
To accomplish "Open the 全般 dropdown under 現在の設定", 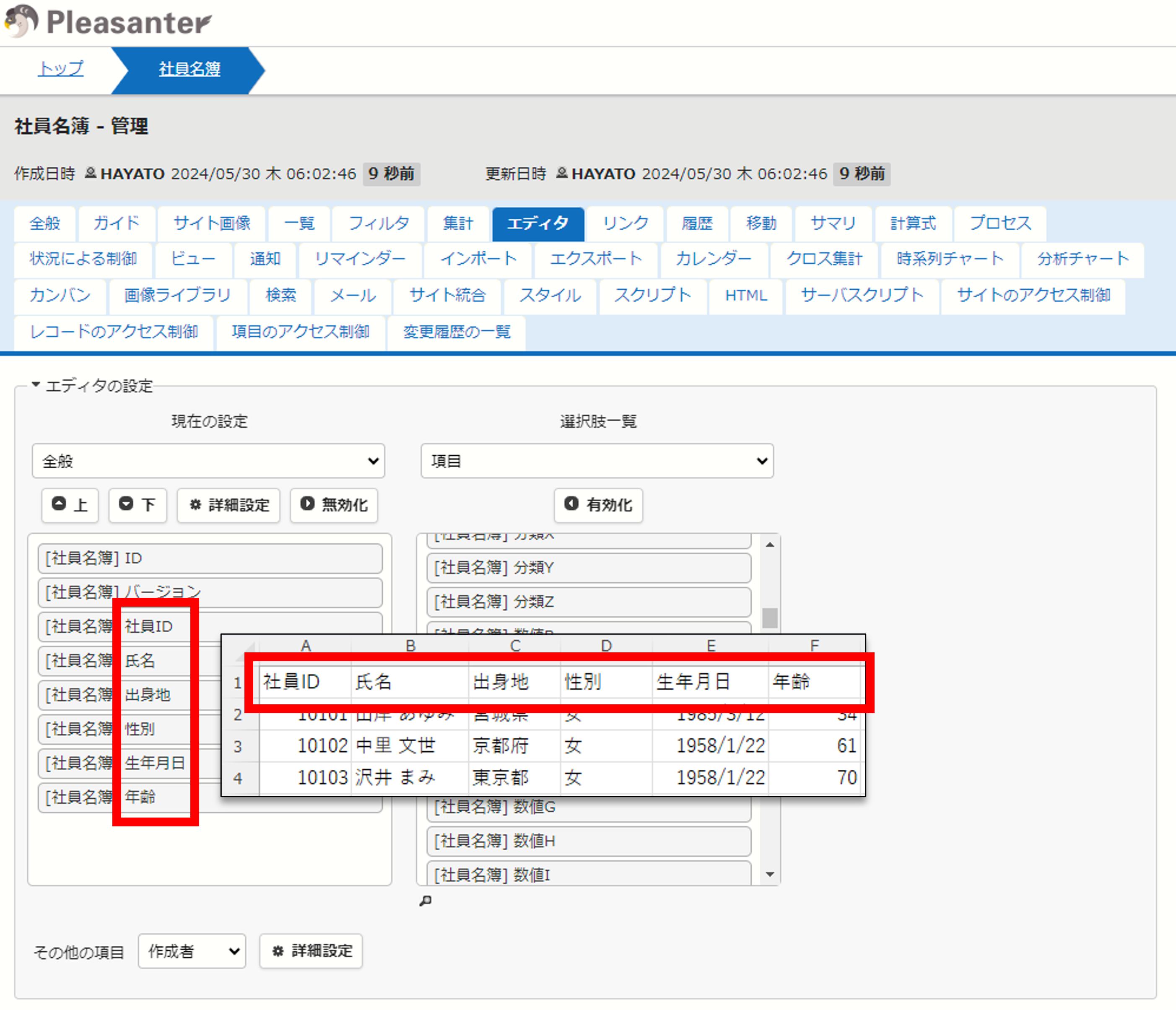I will tap(208, 461).
